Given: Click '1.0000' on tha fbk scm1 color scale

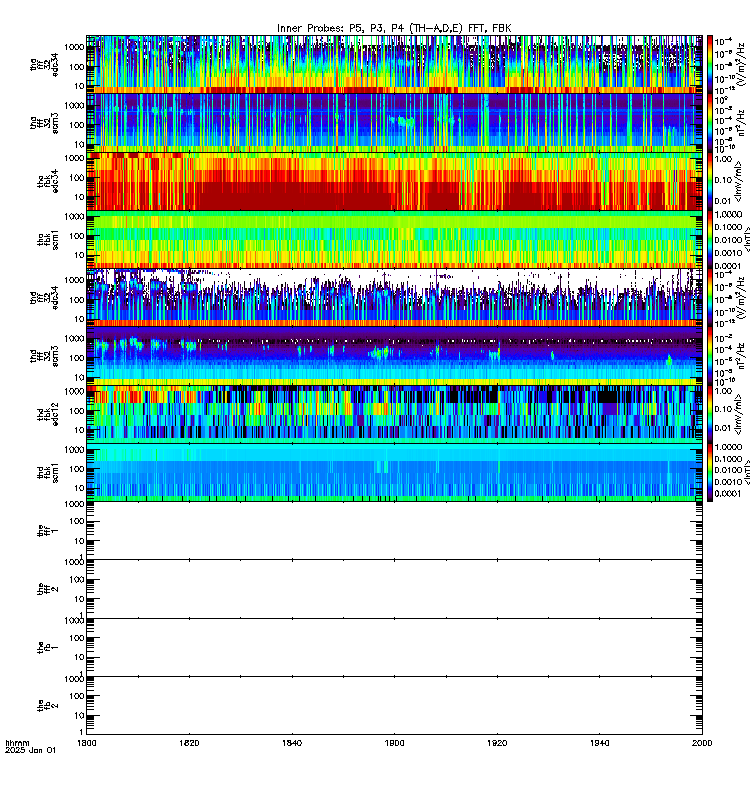Looking at the screenshot, I should 728,215.
